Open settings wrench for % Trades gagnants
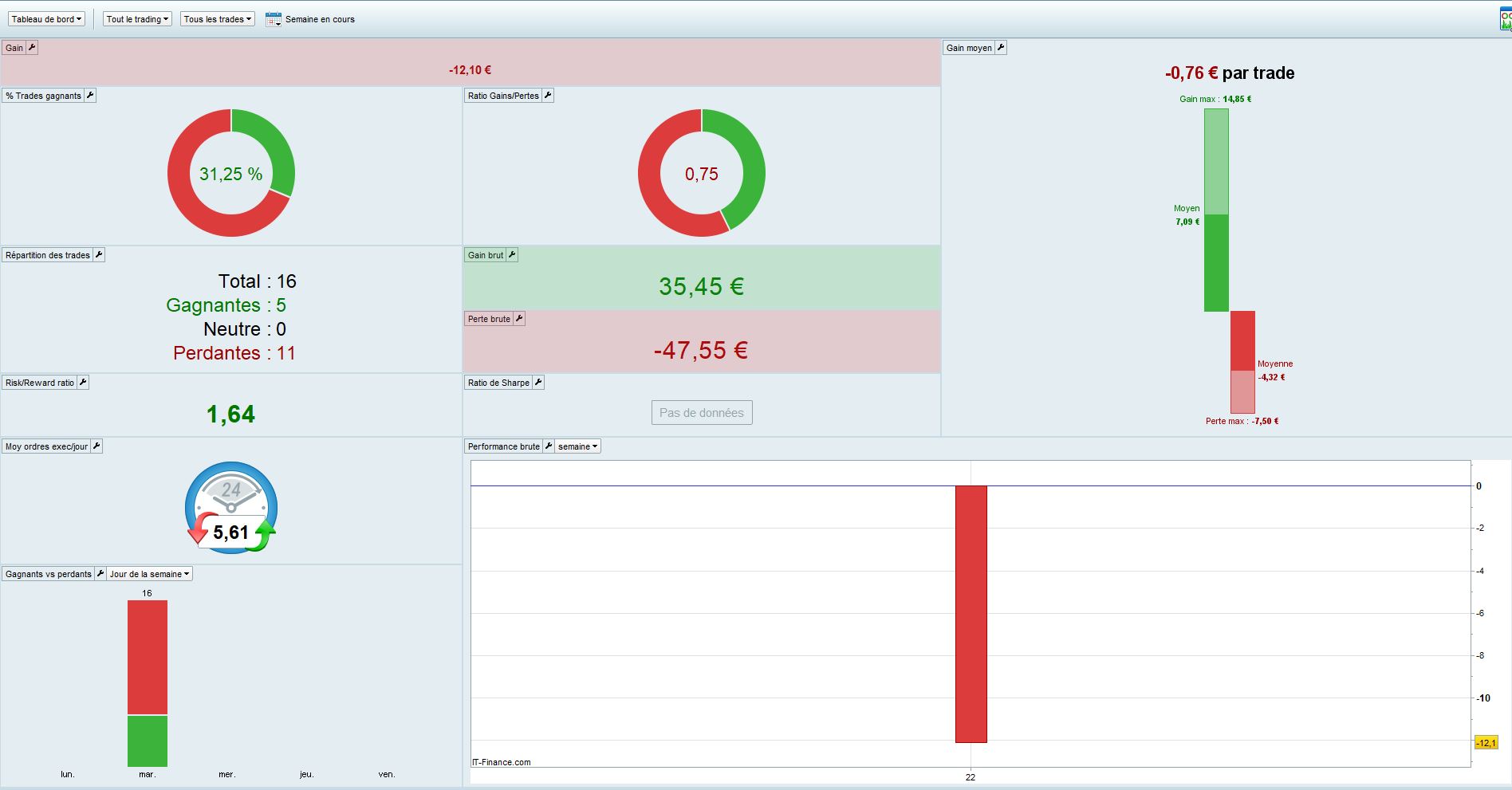This screenshot has height=790, width=1512. 90,96
